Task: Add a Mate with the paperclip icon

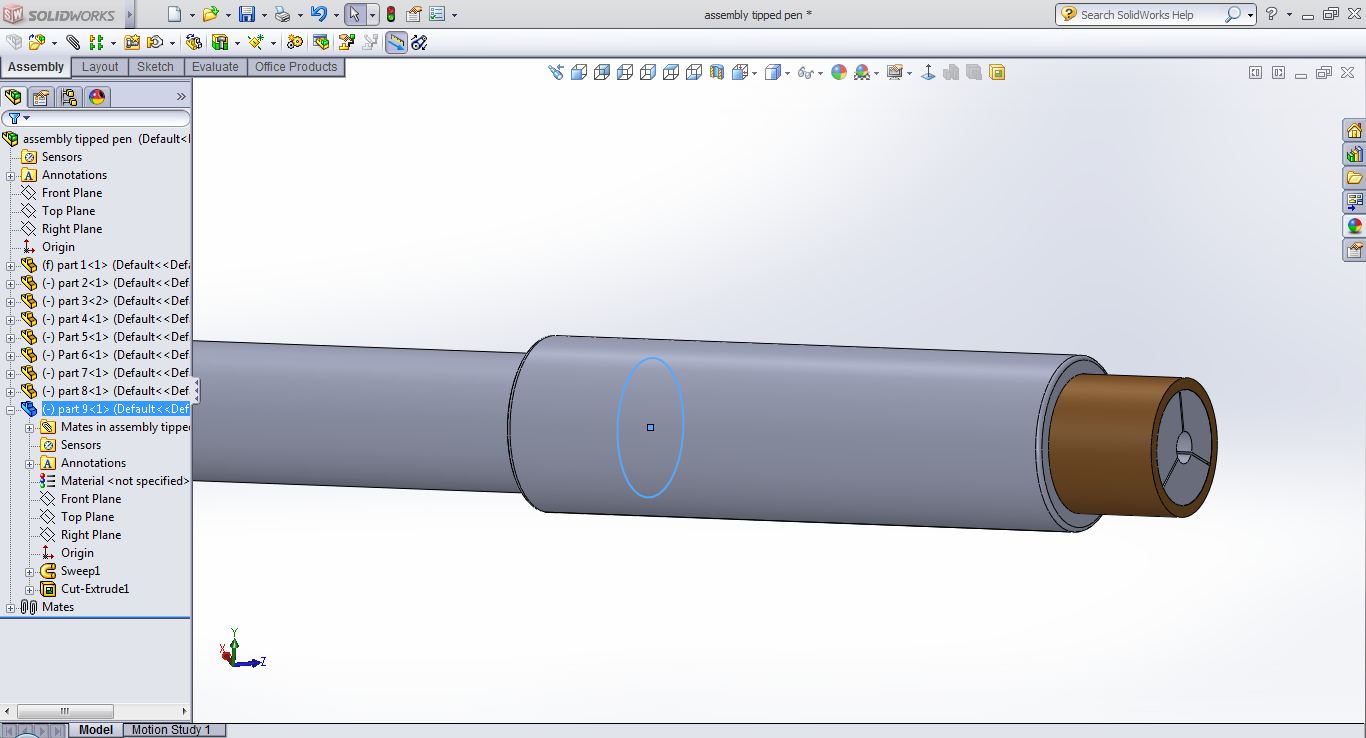Action: click(x=73, y=42)
